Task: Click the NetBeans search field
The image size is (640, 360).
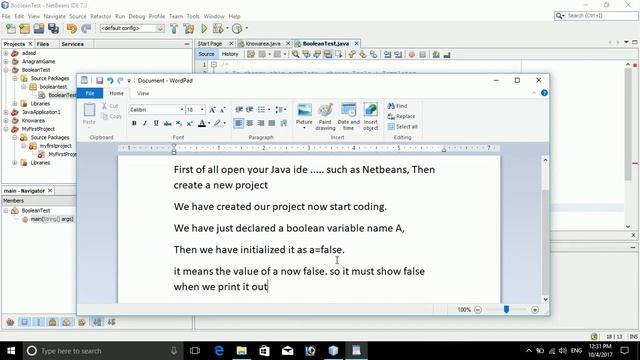Action: (596, 16)
